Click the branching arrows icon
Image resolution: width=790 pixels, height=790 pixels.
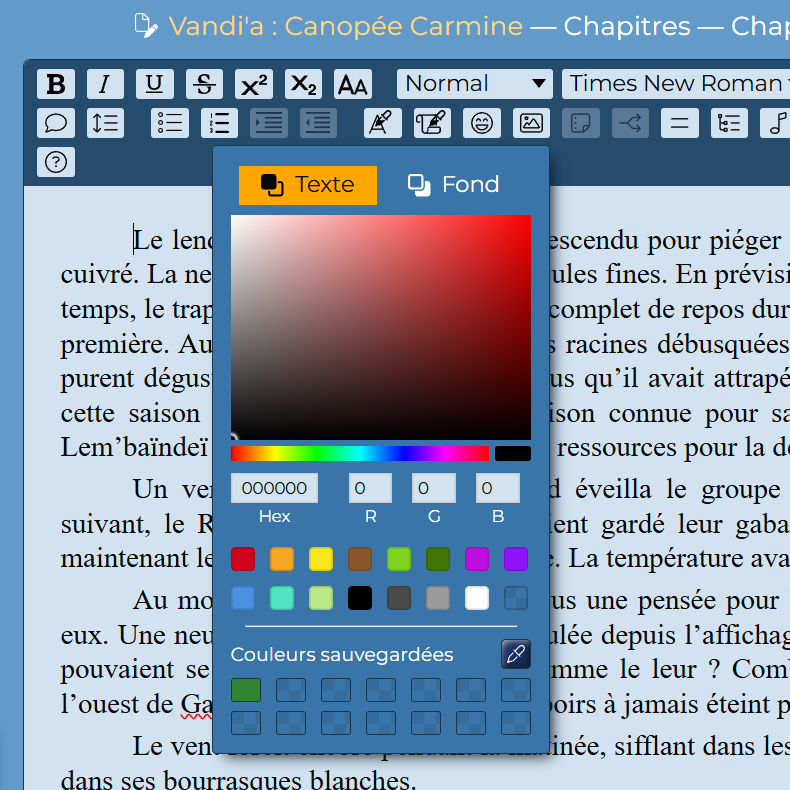630,123
